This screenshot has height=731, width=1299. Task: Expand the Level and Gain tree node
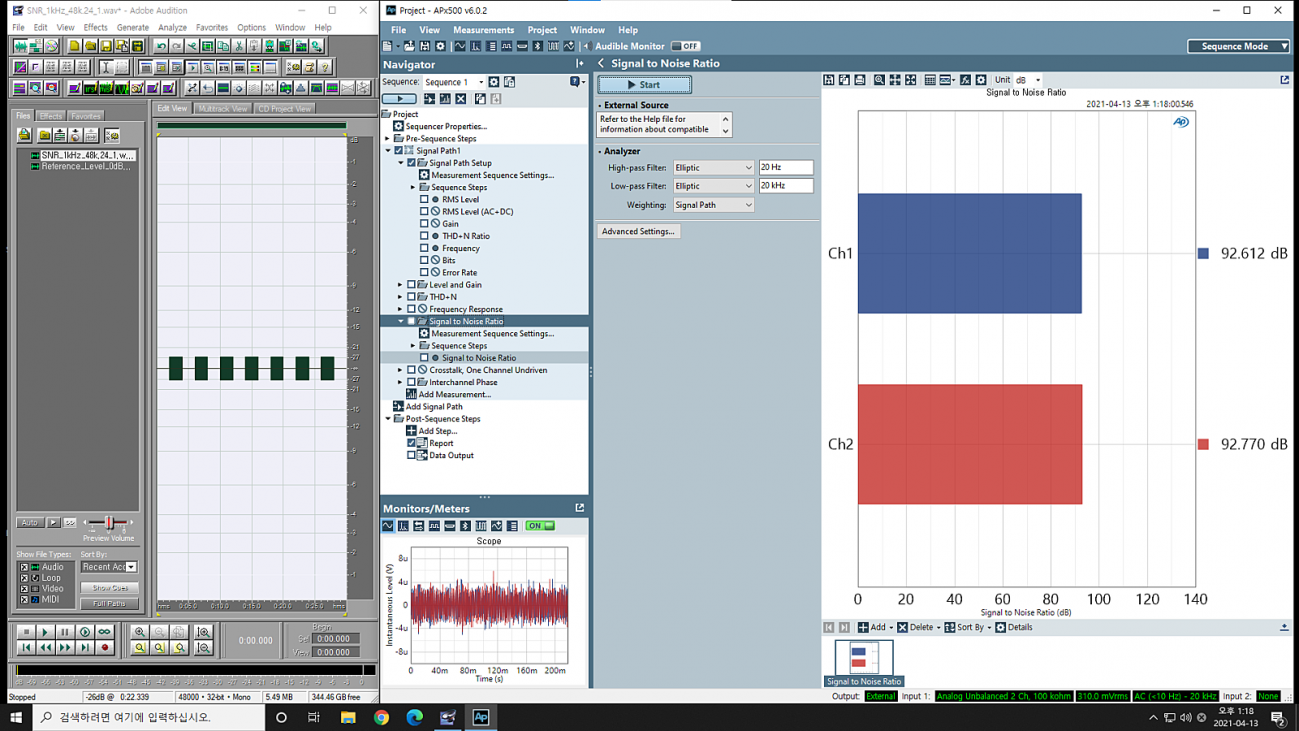(400, 285)
